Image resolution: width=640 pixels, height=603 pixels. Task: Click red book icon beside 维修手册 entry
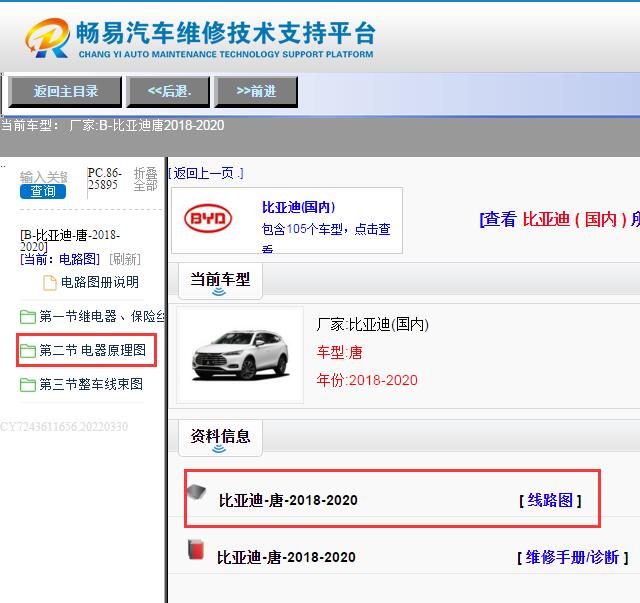196,549
